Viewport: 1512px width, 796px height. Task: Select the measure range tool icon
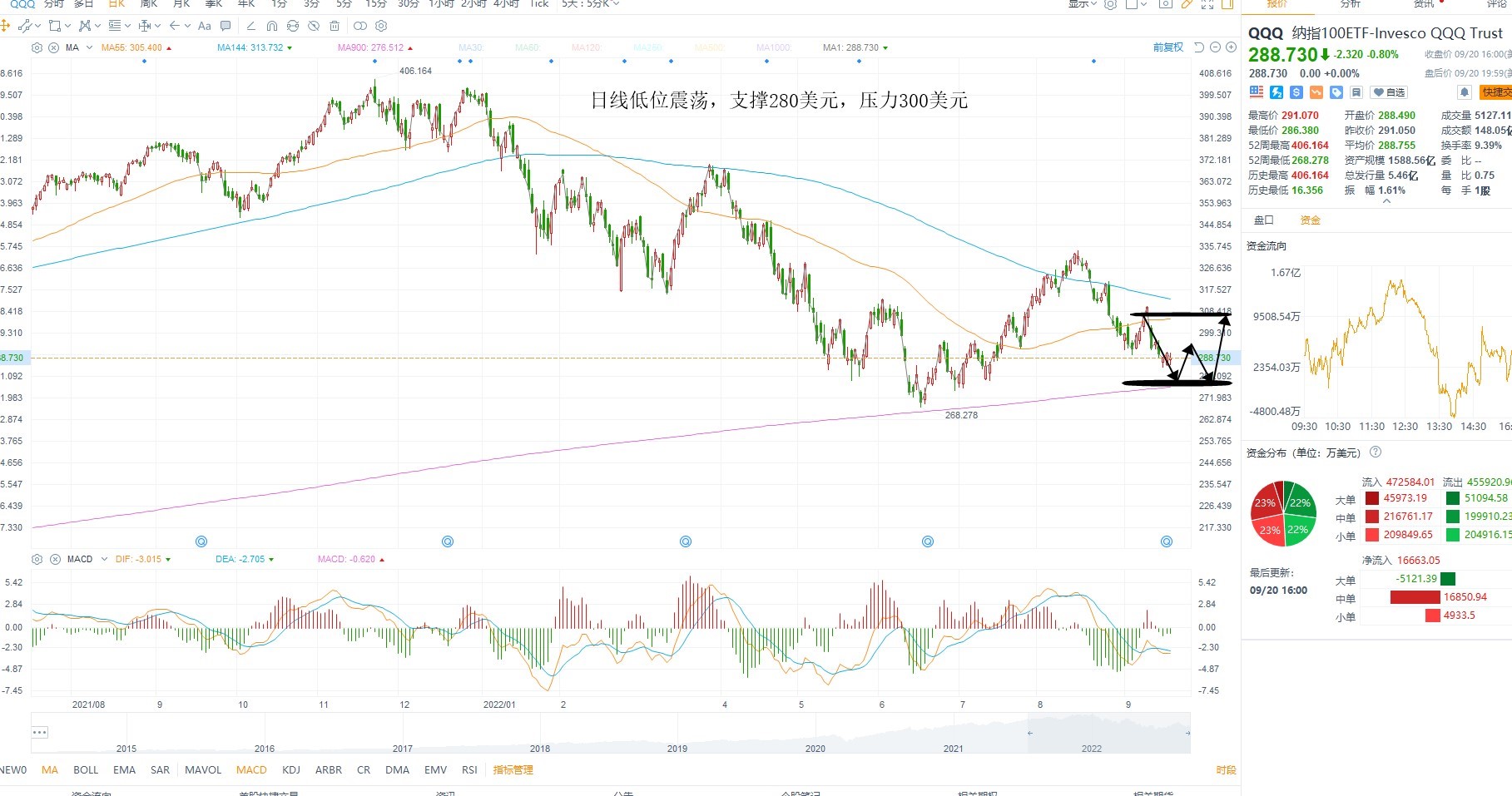[x=145, y=26]
